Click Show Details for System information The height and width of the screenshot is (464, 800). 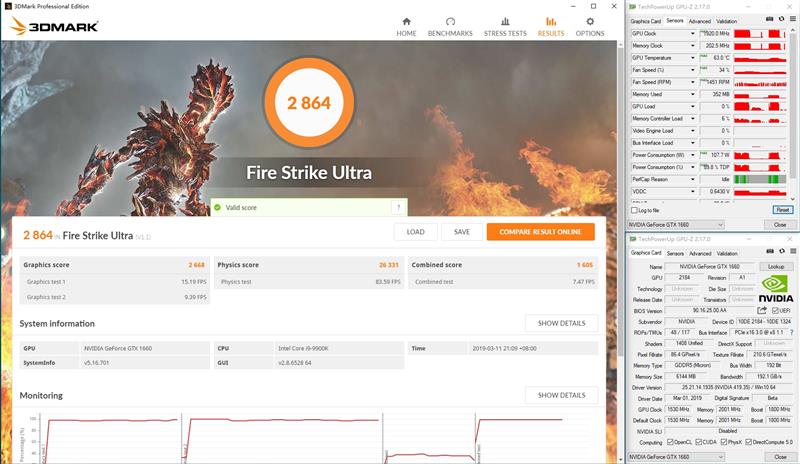[561, 324]
